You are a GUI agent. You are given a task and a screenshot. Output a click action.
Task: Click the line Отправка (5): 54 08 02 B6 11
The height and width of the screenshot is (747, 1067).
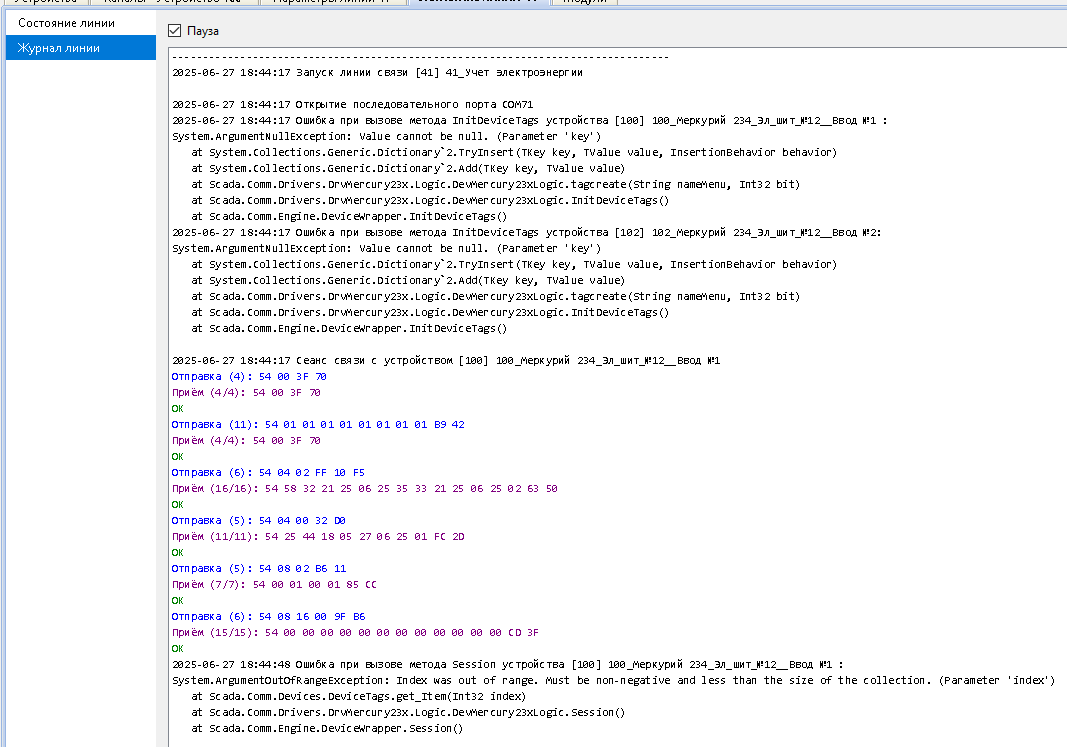tap(259, 568)
